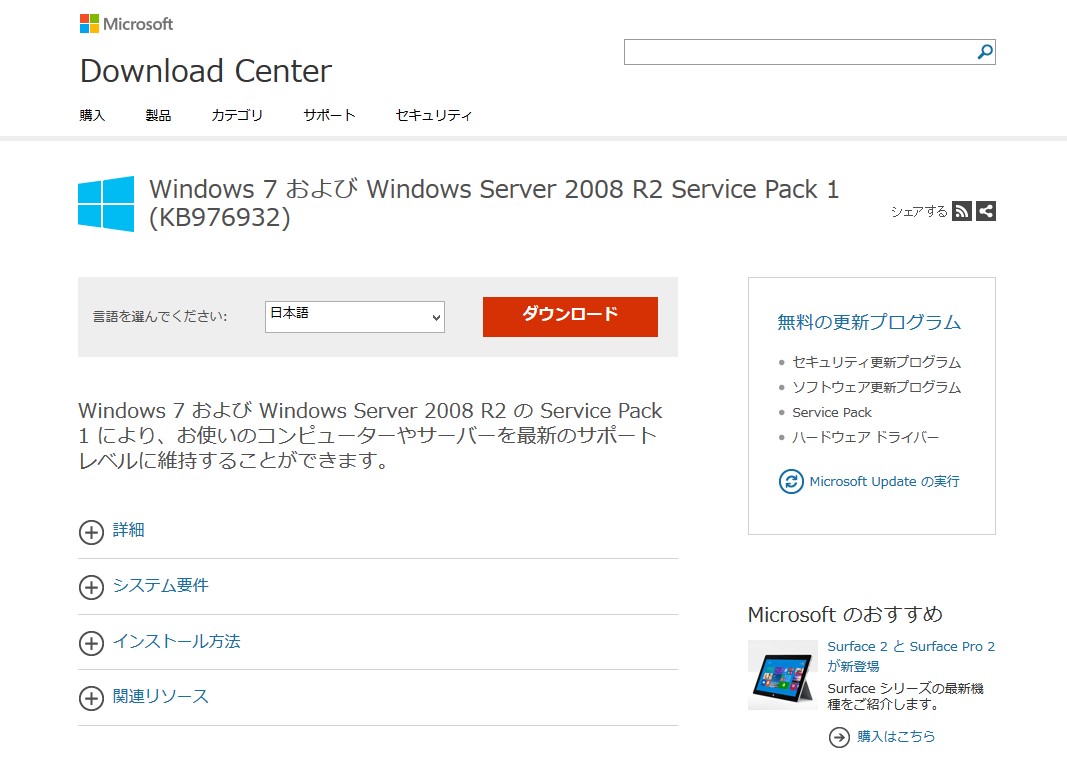Click the Microsoft logo in header
This screenshot has width=1067, height=773.
click(126, 23)
